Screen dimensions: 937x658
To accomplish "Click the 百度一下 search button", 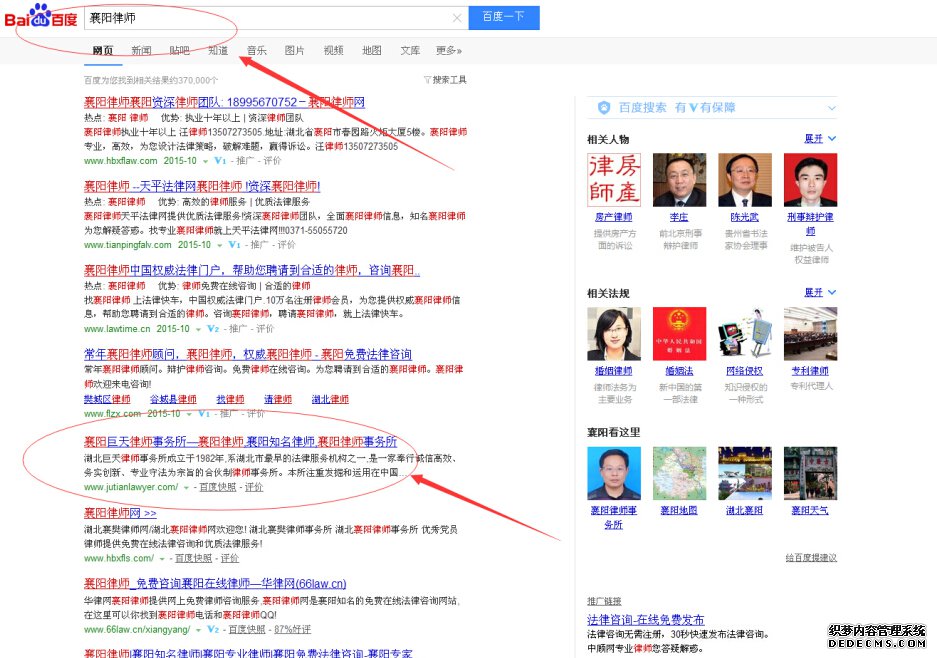I will tap(504, 17).
